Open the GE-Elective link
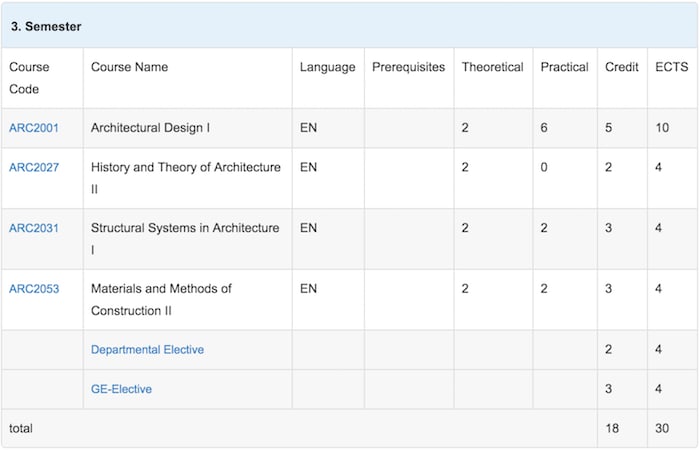This screenshot has width=700, height=450. point(121,389)
